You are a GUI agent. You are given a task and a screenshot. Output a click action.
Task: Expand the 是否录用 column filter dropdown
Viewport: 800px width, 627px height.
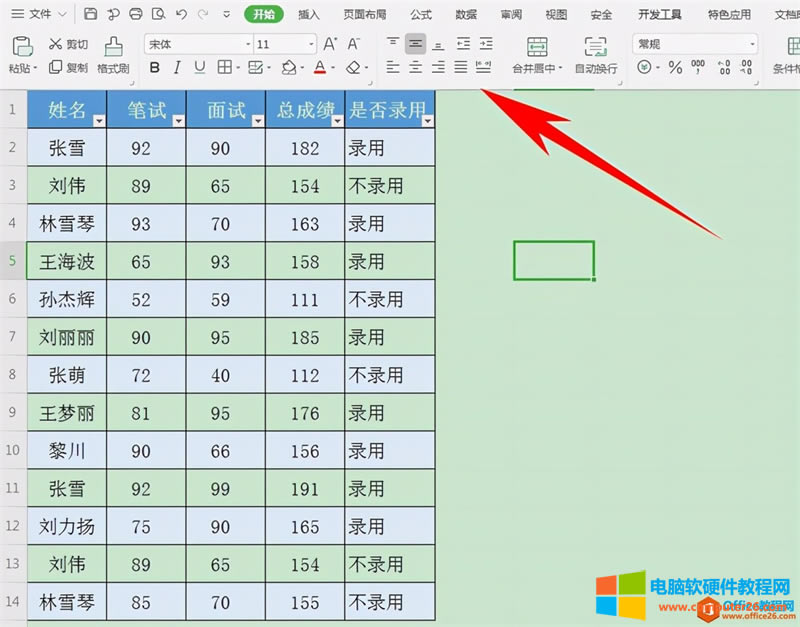click(428, 121)
